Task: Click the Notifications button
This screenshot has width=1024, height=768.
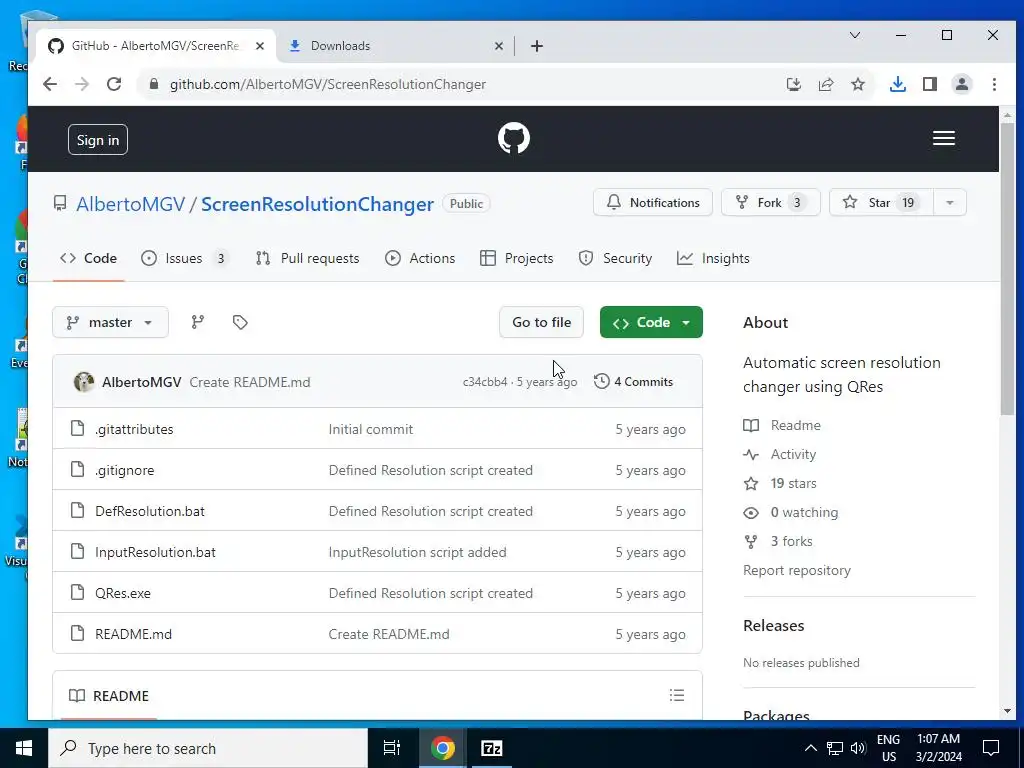Action: (x=652, y=202)
